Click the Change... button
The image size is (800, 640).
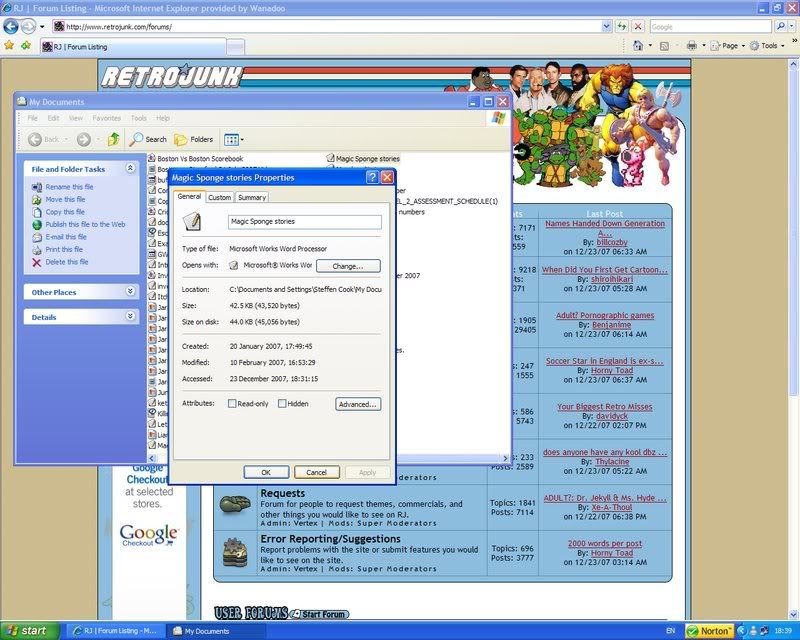pyautogui.click(x=348, y=266)
